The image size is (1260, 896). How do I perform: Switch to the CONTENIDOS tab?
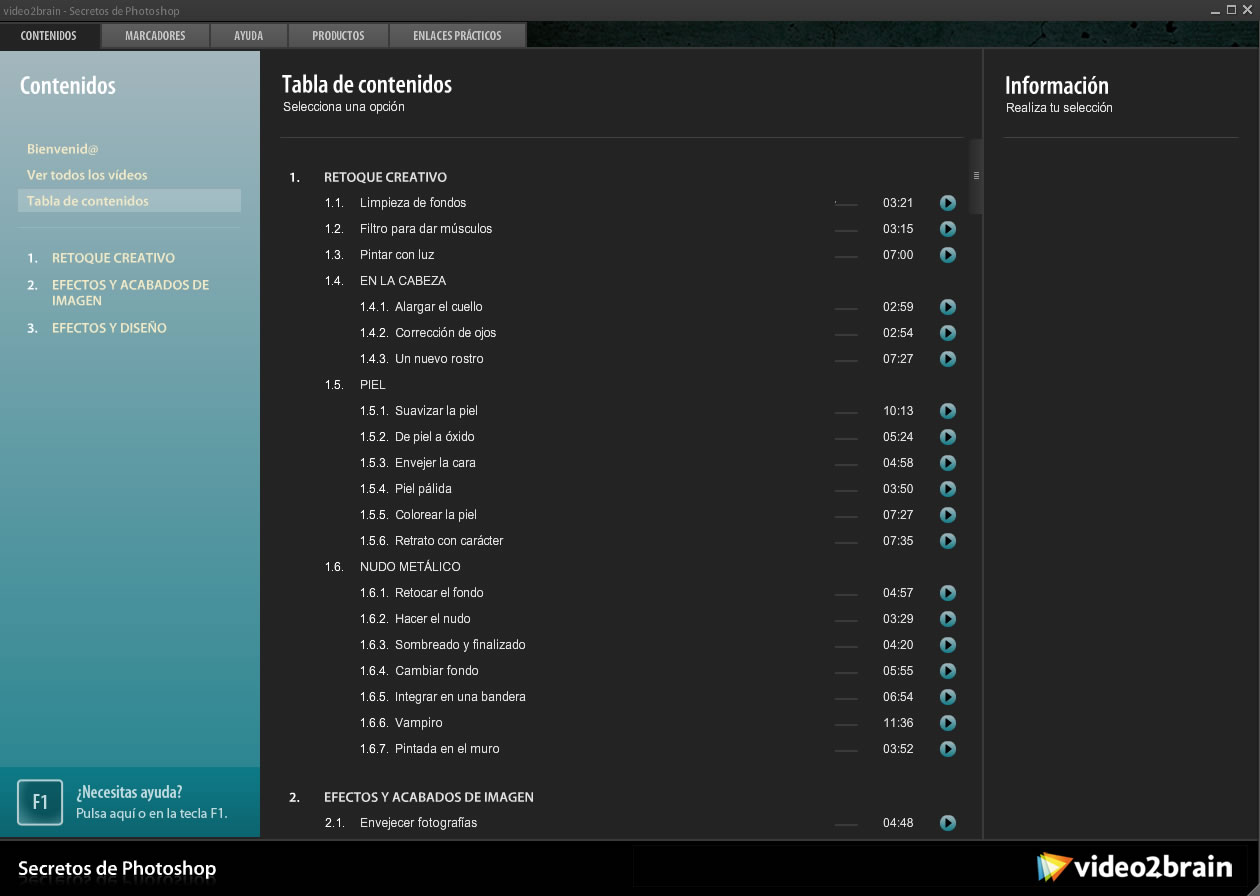click(49, 36)
